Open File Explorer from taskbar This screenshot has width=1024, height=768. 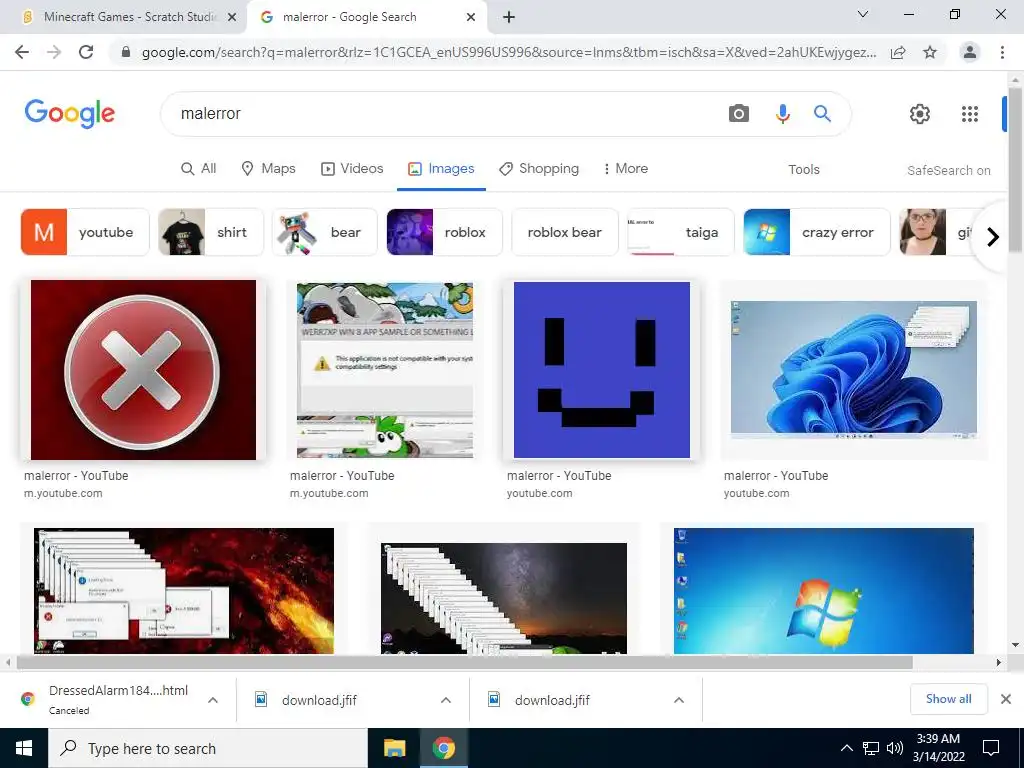(x=394, y=748)
